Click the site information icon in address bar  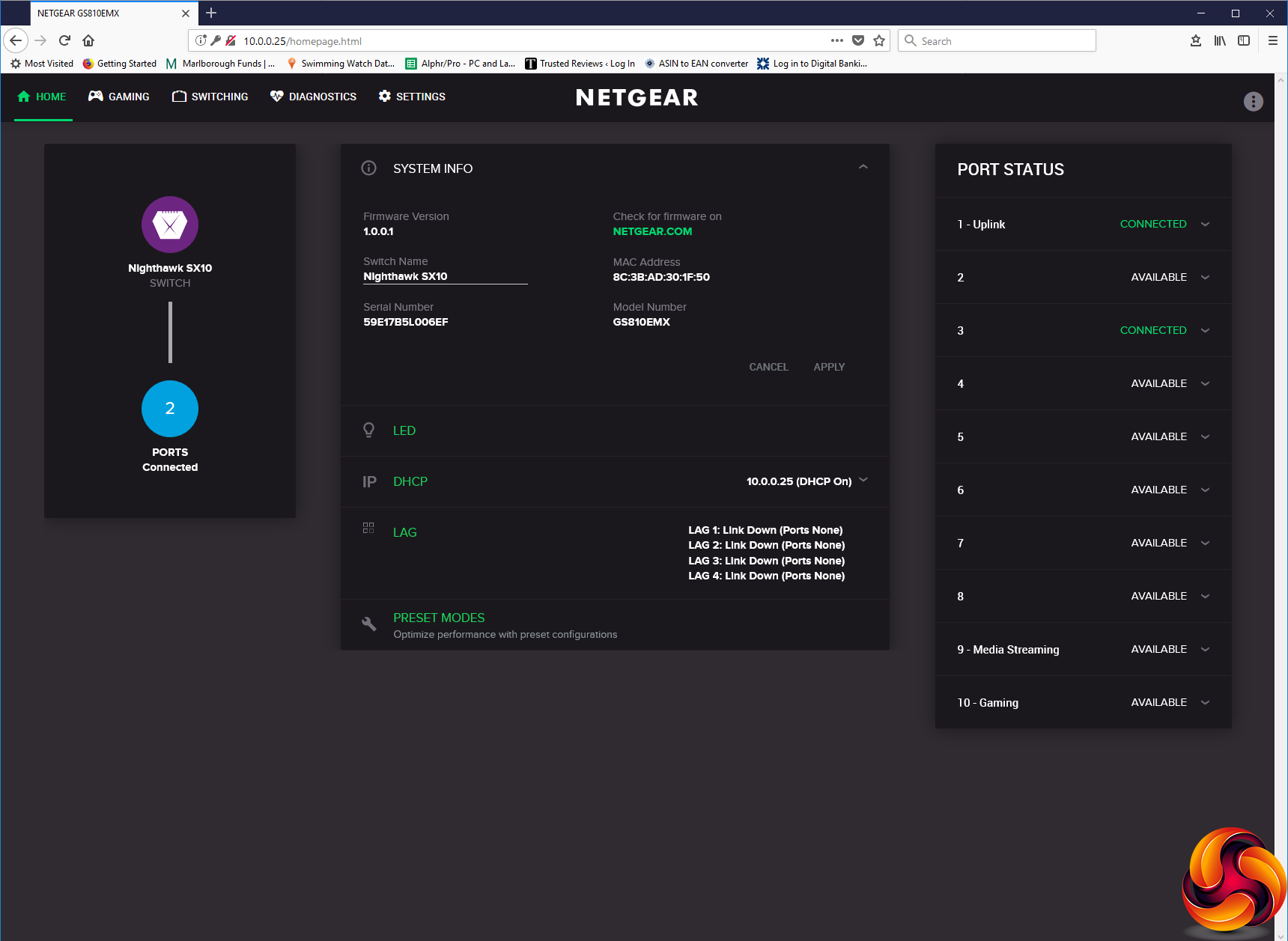point(201,40)
